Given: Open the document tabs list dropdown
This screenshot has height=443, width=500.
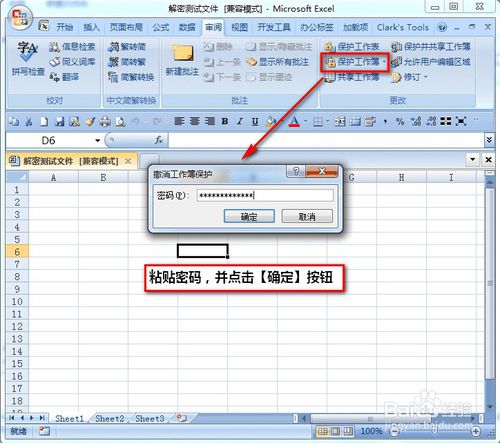Looking at the screenshot, I should [x=473, y=159].
